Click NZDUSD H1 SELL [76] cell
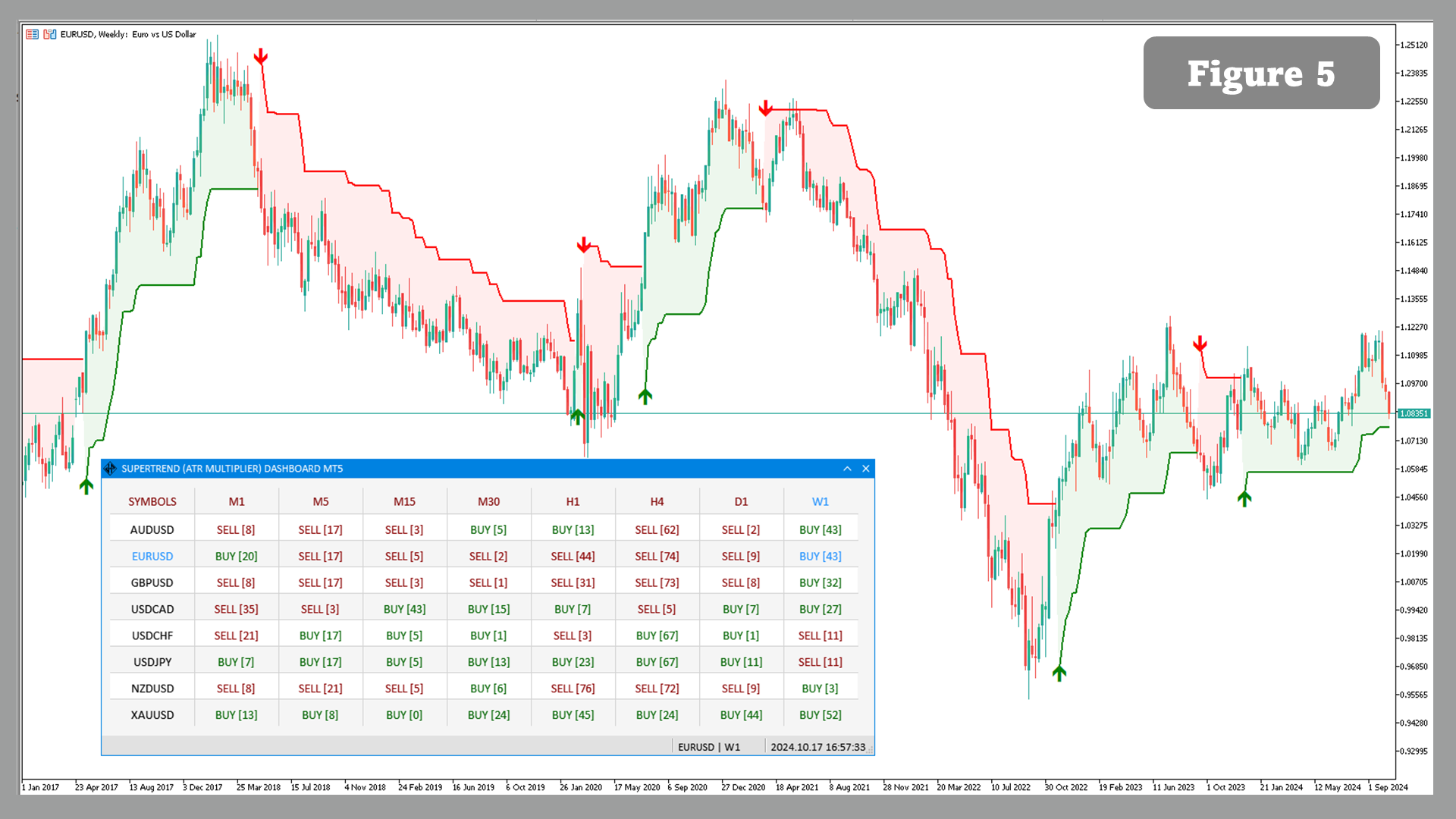Viewport: 1456px width, 819px height. pos(573,689)
